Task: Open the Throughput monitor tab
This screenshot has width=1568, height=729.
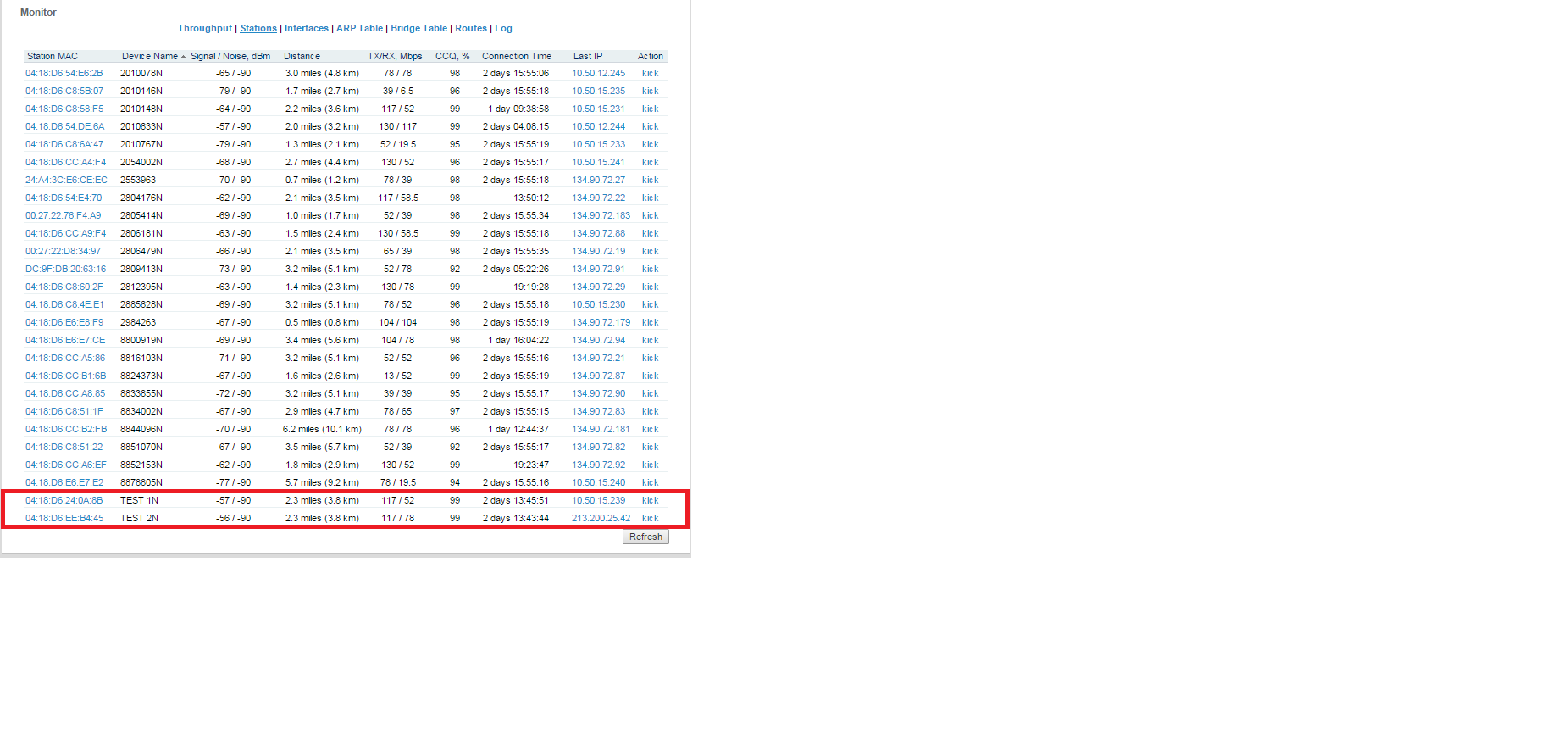Action: (x=205, y=28)
